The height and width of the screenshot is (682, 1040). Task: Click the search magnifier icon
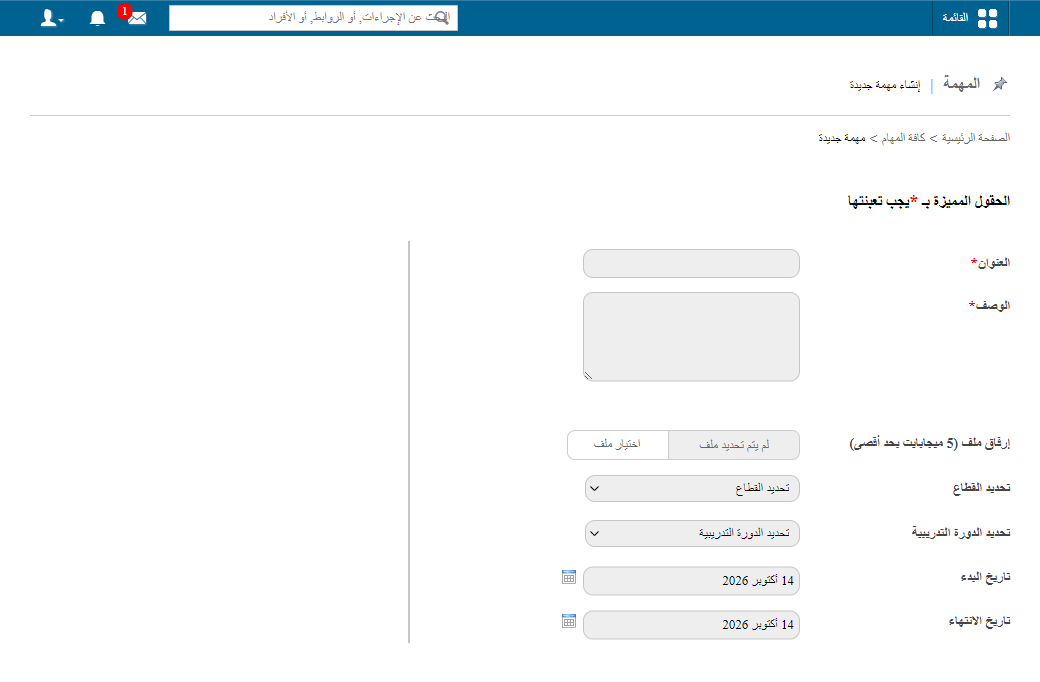442,18
